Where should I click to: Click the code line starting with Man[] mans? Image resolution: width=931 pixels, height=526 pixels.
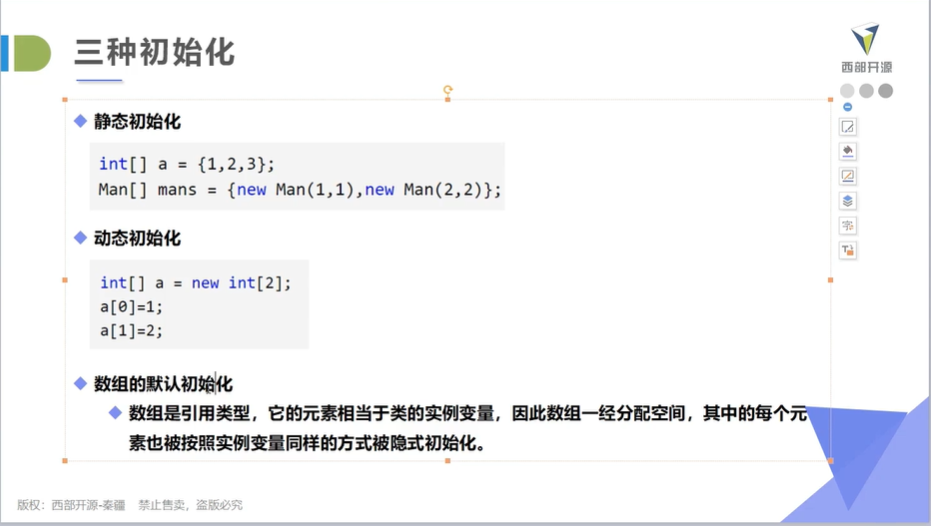tap(300, 190)
